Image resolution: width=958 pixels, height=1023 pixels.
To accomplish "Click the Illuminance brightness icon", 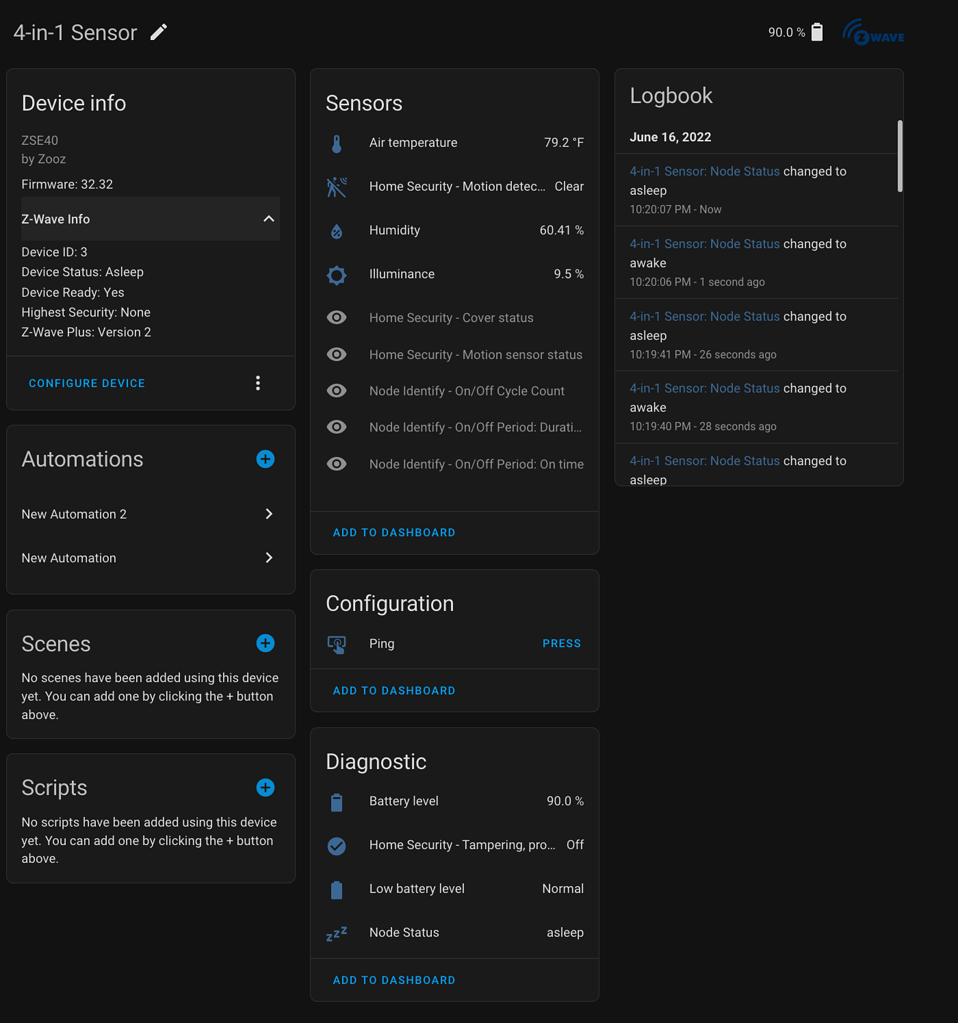I will [337, 274].
